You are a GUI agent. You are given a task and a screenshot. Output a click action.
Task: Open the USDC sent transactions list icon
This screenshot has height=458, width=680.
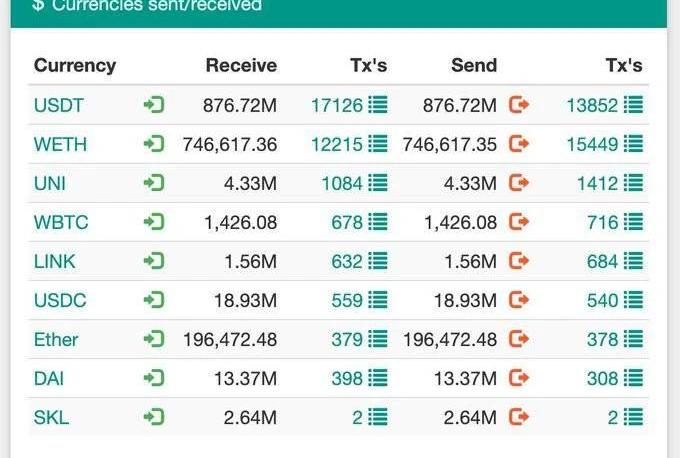[633, 300]
